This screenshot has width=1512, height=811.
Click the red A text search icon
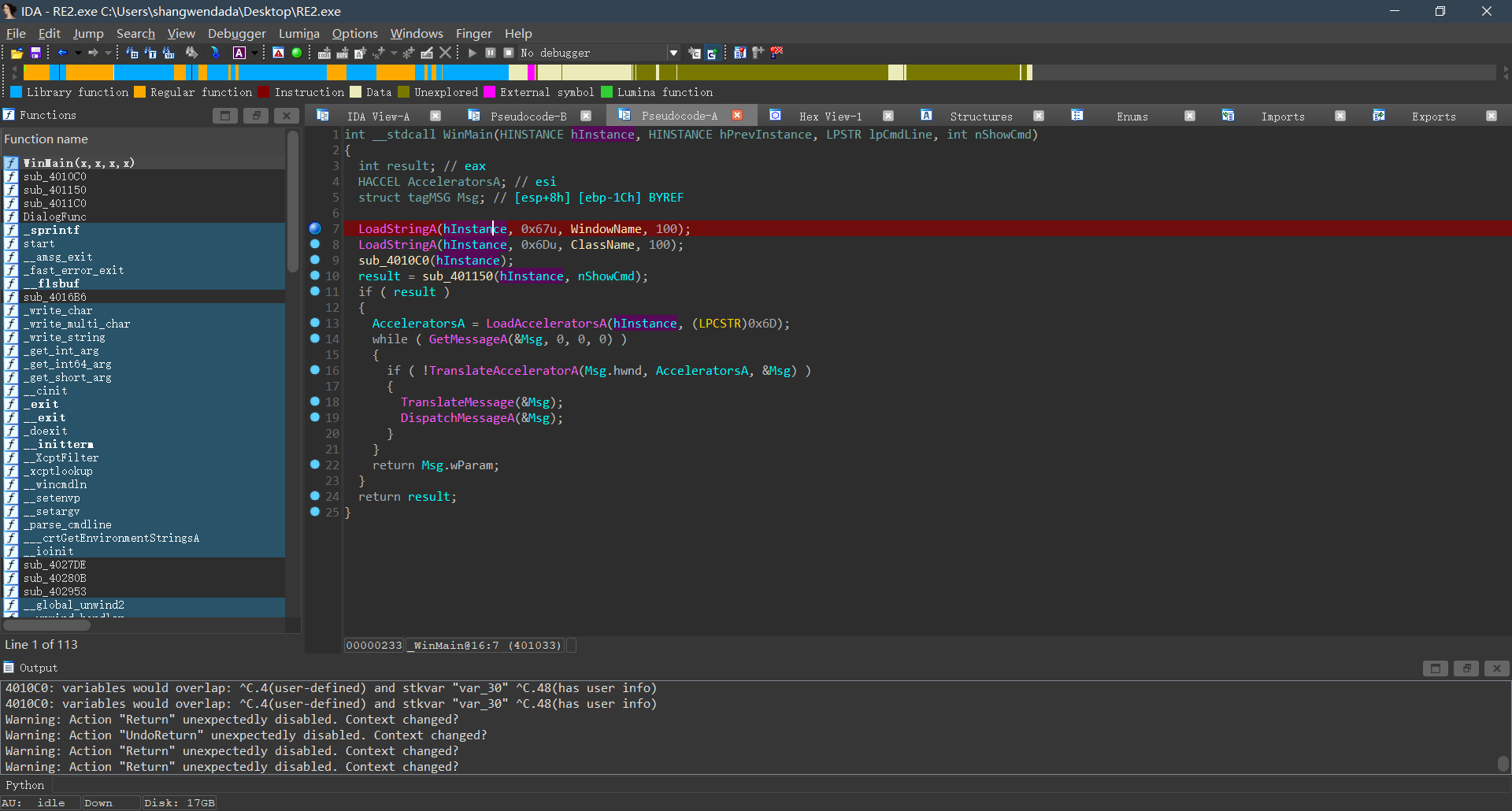click(278, 53)
